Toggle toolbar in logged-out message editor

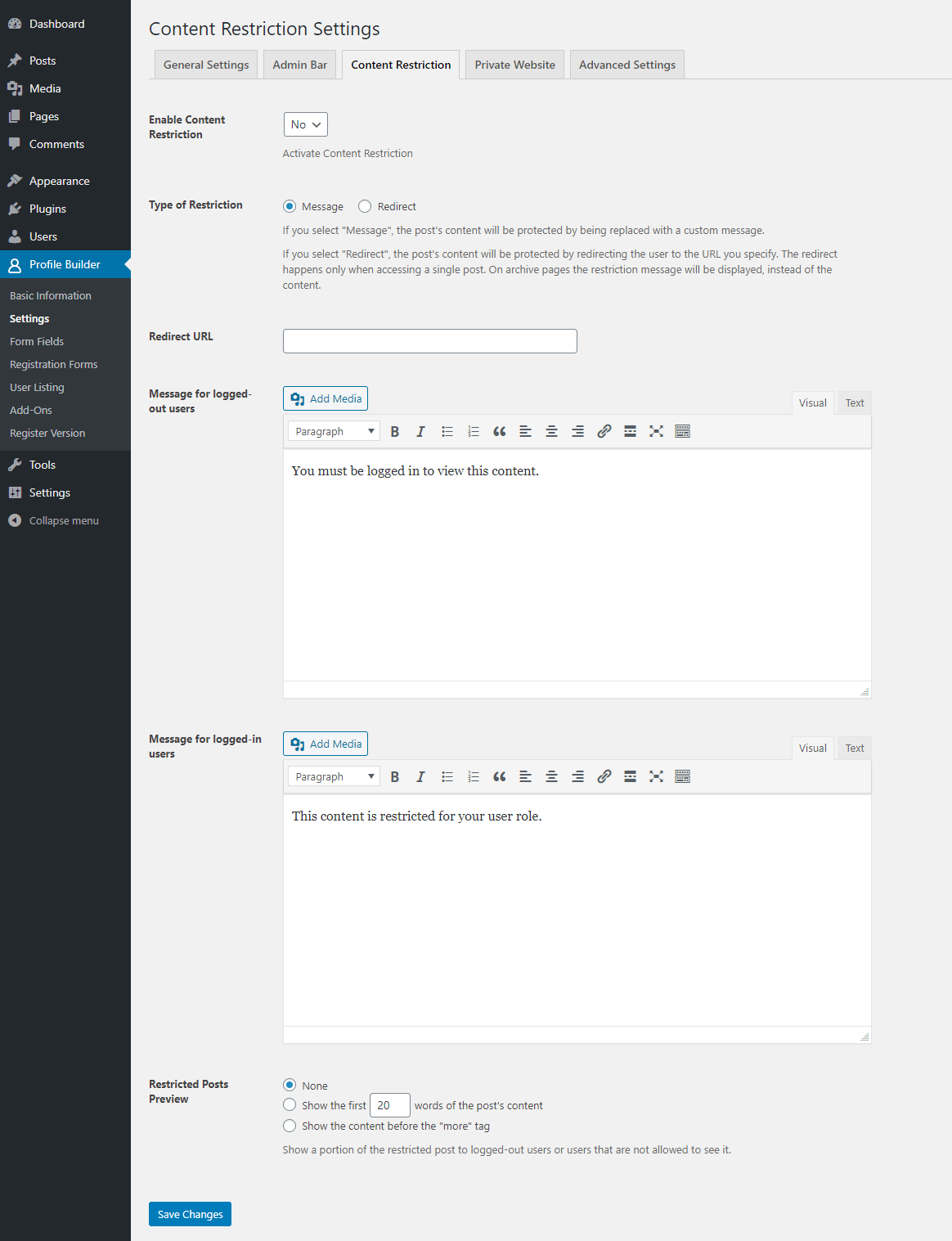(x=683, y=431)
